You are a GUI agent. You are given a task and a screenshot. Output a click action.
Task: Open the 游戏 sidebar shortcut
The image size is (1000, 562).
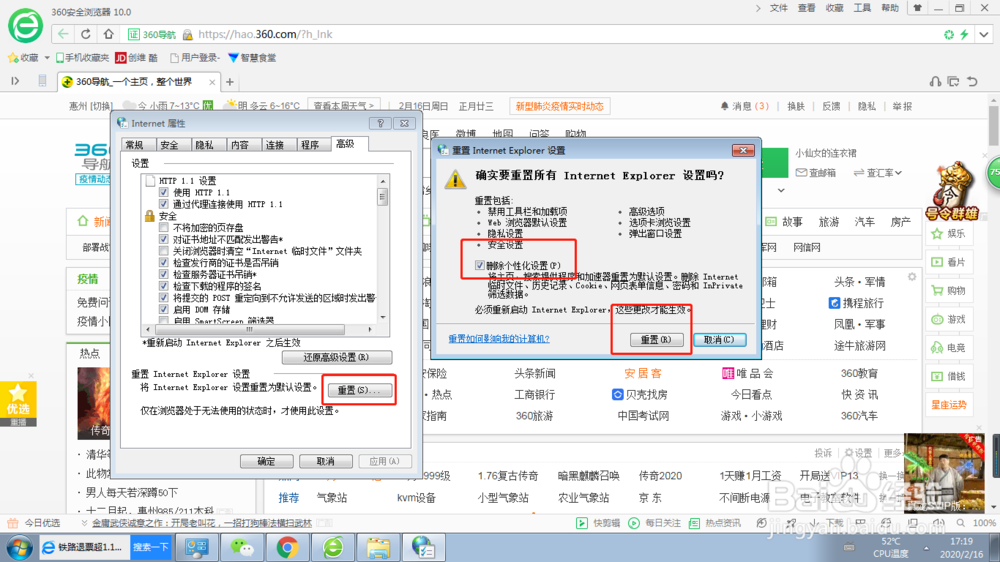(x=948, y=319)
